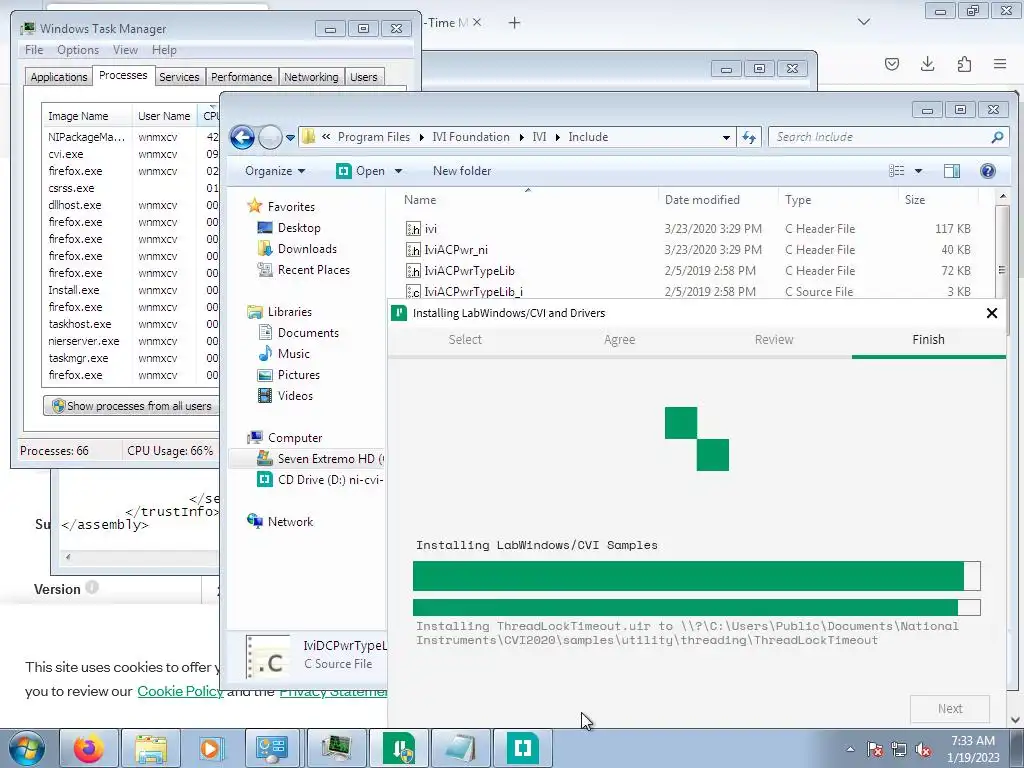Image resolution: width=1024 pixels, height=768 pixels.
Task: Open the NI Package Manager taskbar icon
Action: (x=399, y=748)
